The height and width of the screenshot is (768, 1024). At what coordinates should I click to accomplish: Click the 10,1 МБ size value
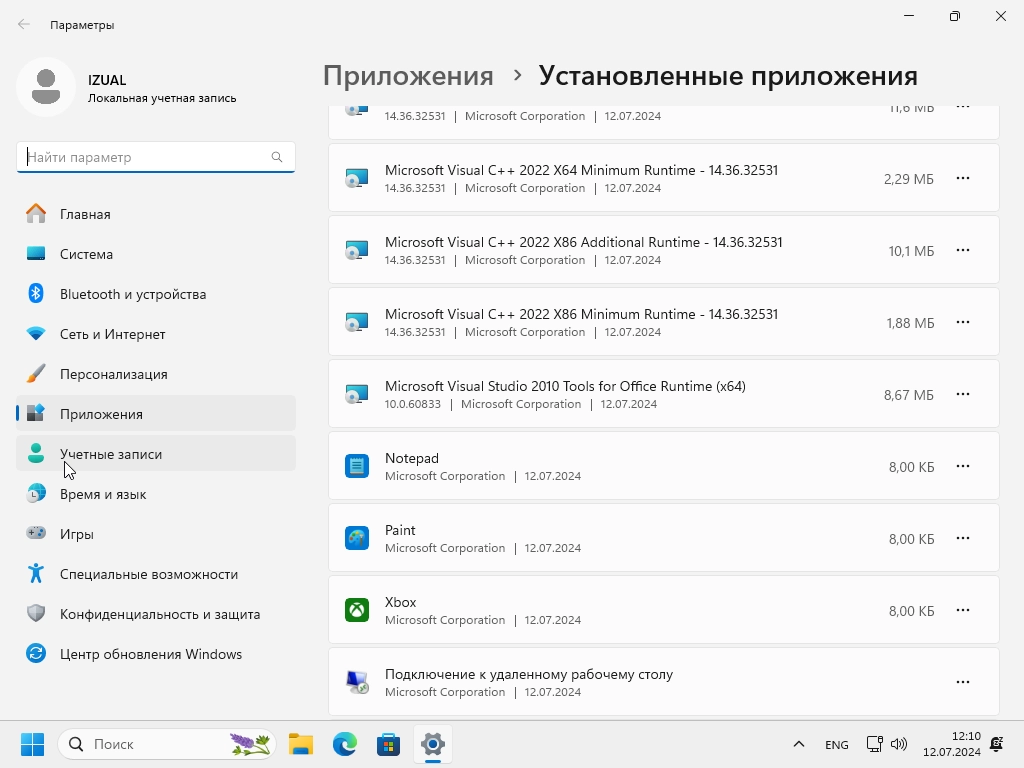(x=911, y=251)
